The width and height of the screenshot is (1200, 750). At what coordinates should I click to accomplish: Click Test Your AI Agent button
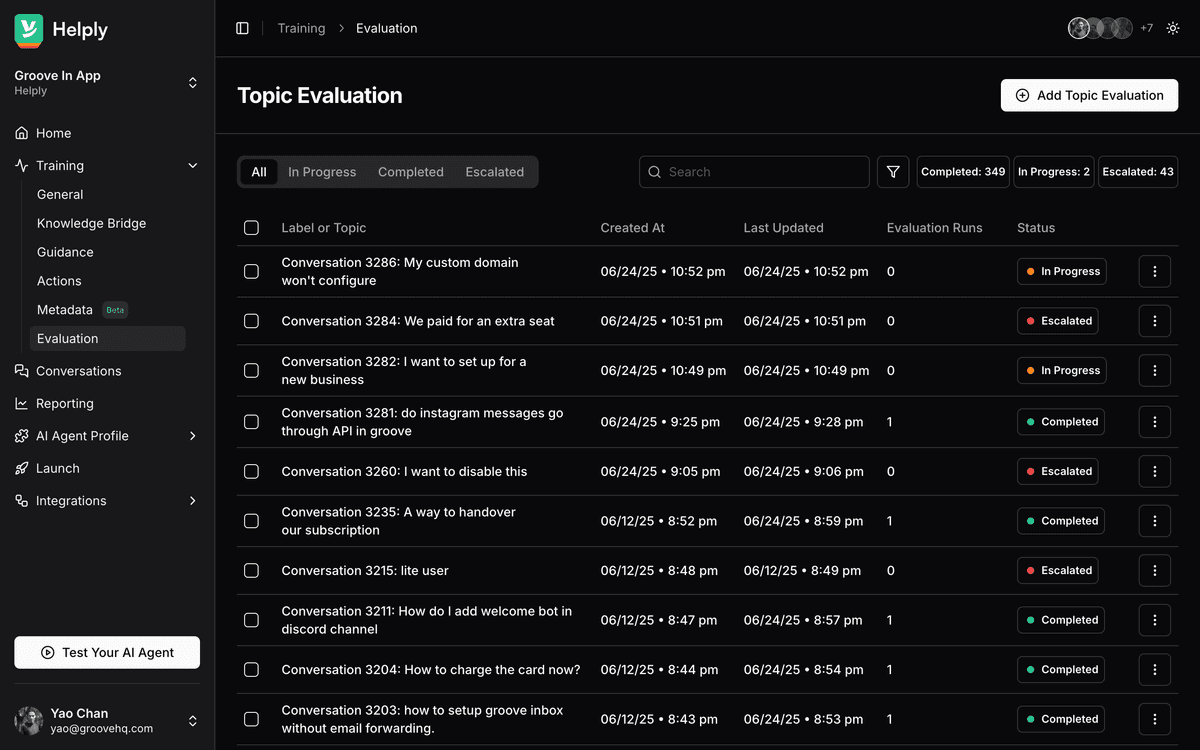107,652
